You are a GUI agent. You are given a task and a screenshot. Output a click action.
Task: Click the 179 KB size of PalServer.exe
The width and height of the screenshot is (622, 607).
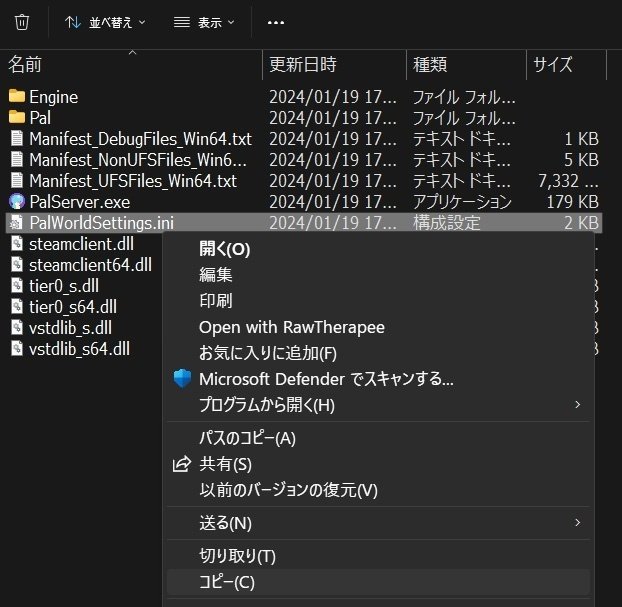[x=572, y=202]
